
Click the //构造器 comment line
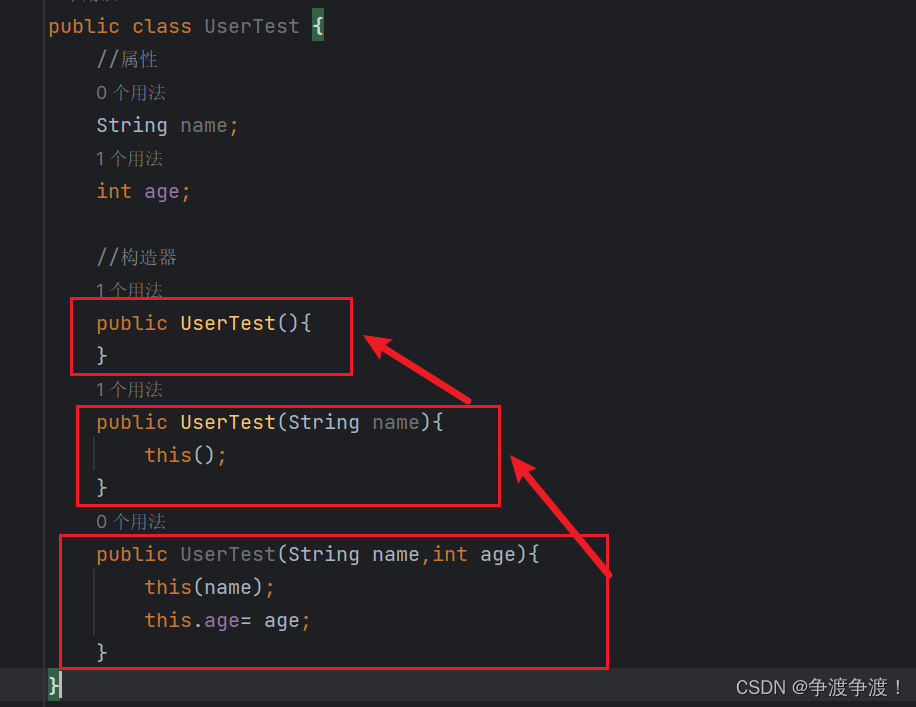pos(137,256)
